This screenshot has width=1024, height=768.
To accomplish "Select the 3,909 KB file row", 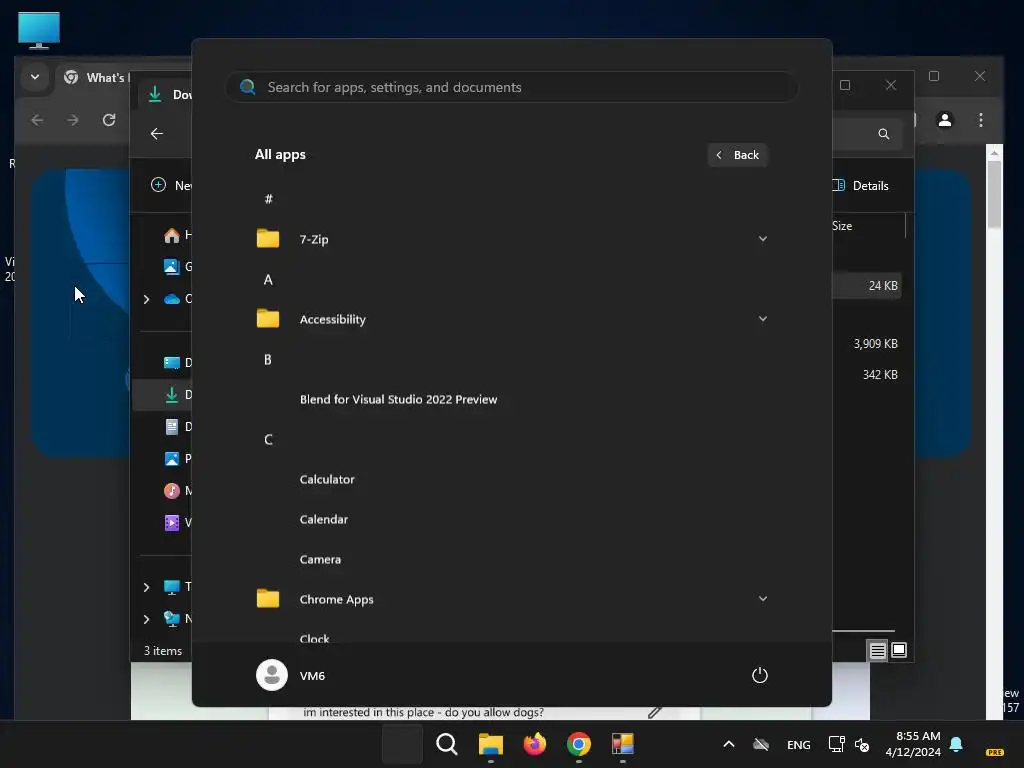I will 867,344.
